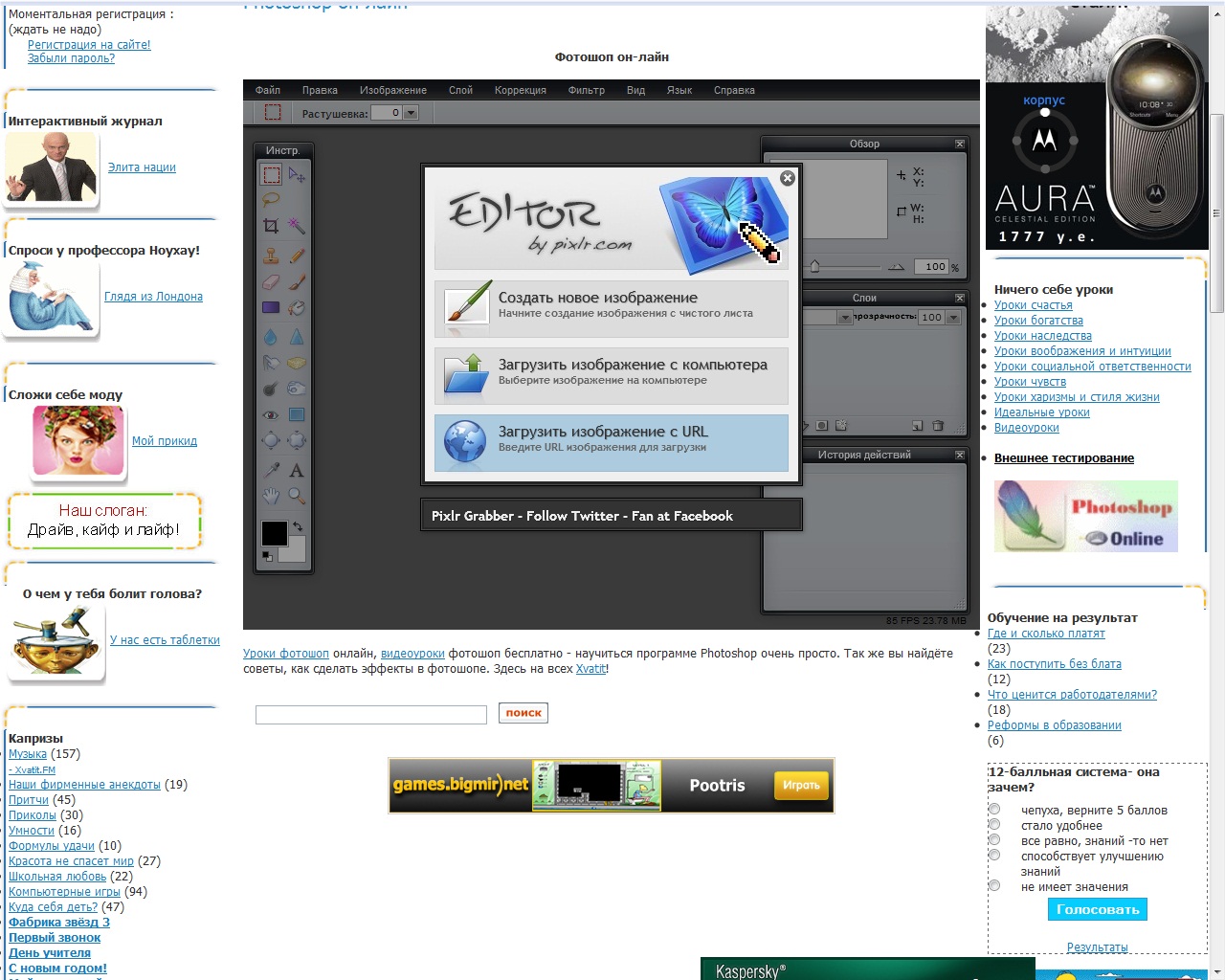Delete layer with trash icon

point(938,426)
